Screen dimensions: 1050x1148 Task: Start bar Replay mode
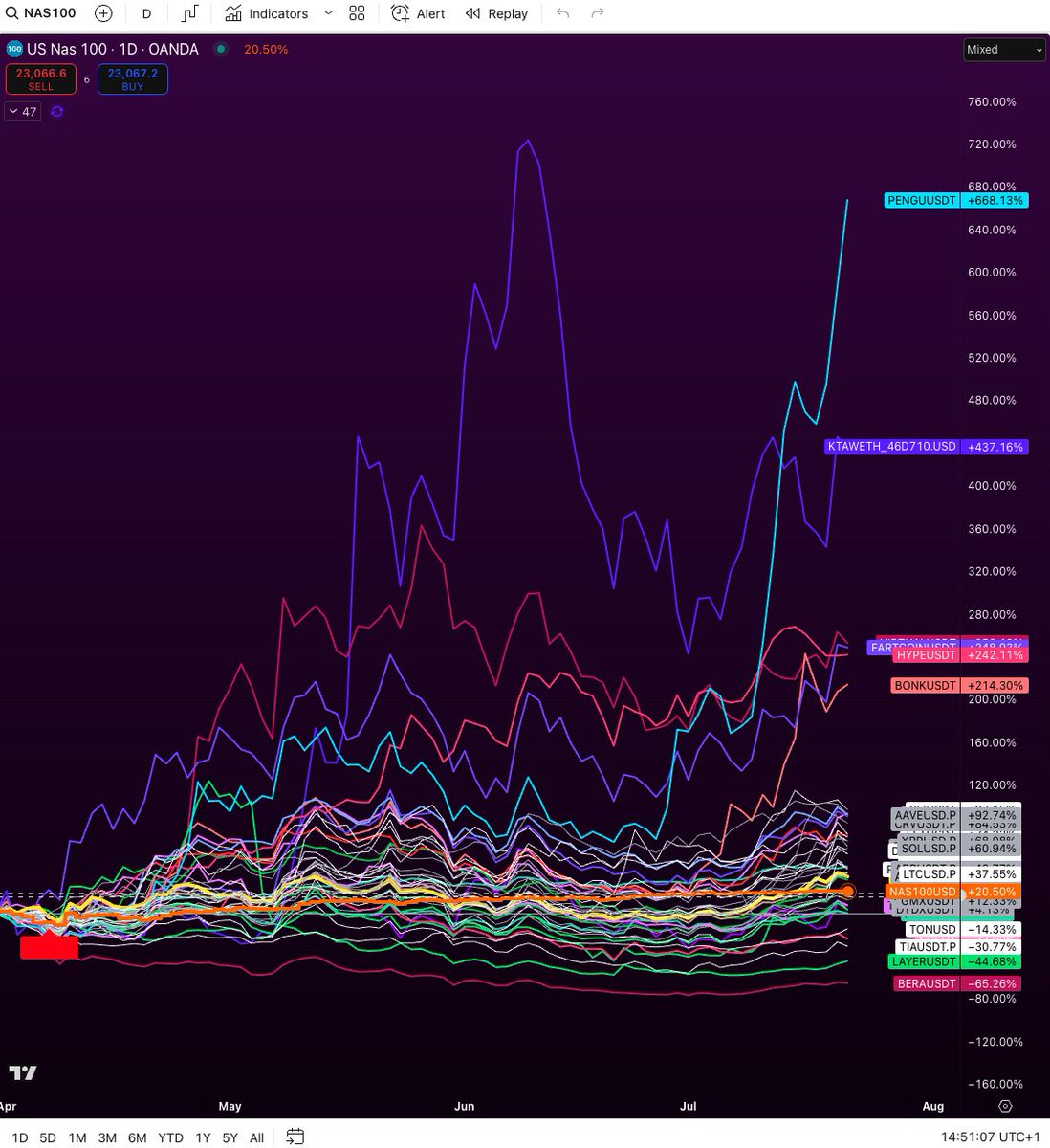click(x=496, y=13)
